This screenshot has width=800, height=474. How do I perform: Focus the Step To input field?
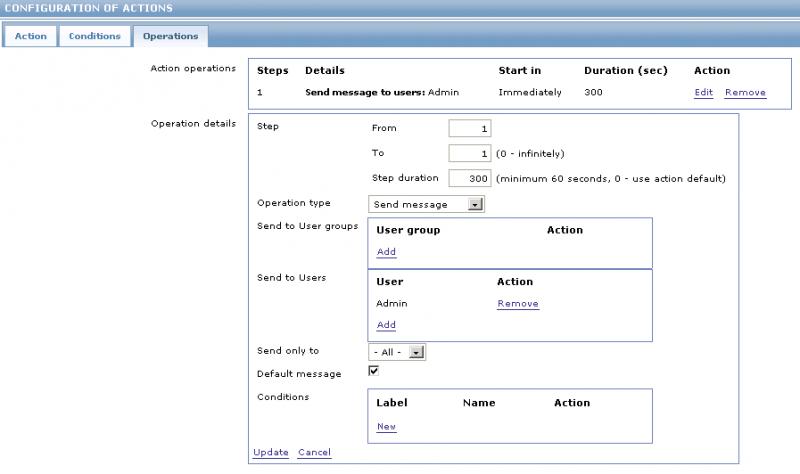[470, 154]
